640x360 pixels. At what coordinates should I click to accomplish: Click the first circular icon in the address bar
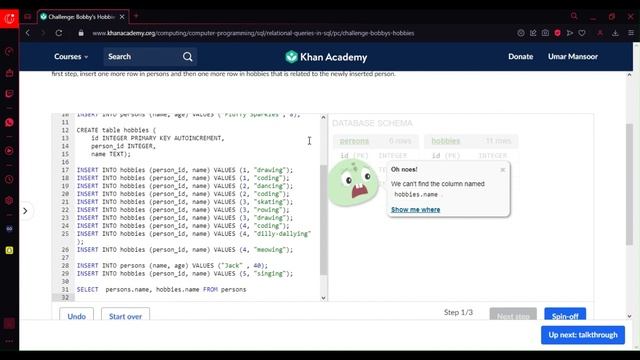pyautogui.click(x=521, y=33)
